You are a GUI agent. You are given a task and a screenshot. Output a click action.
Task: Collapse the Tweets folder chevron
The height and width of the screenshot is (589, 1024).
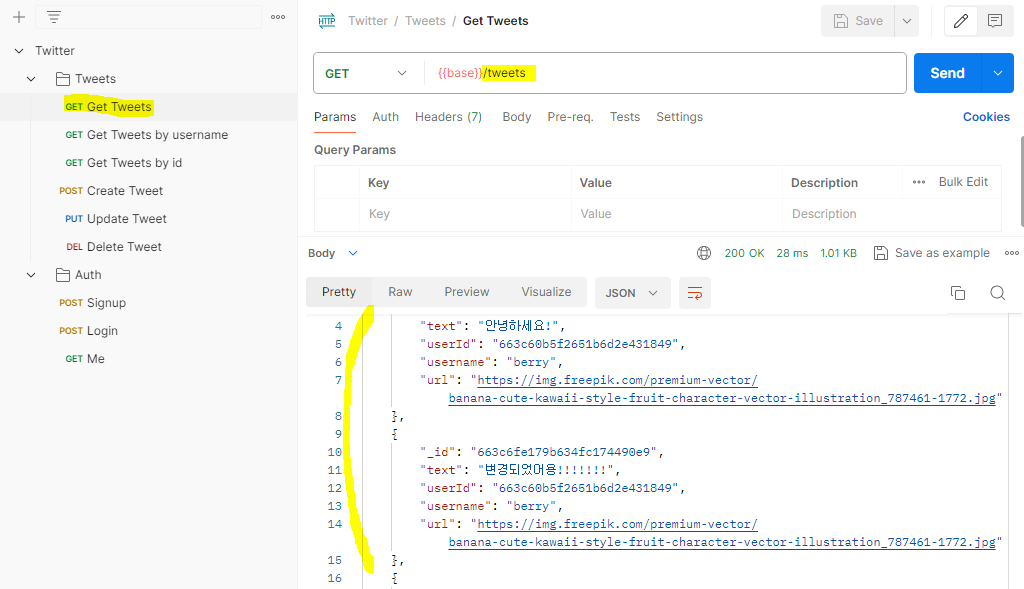pyautogui.click(x=31, y=79)
